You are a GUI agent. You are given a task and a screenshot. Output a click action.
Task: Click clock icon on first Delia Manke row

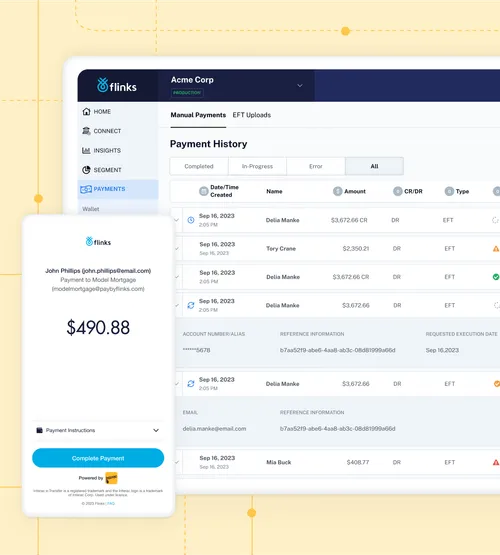(x=191, y=220)
